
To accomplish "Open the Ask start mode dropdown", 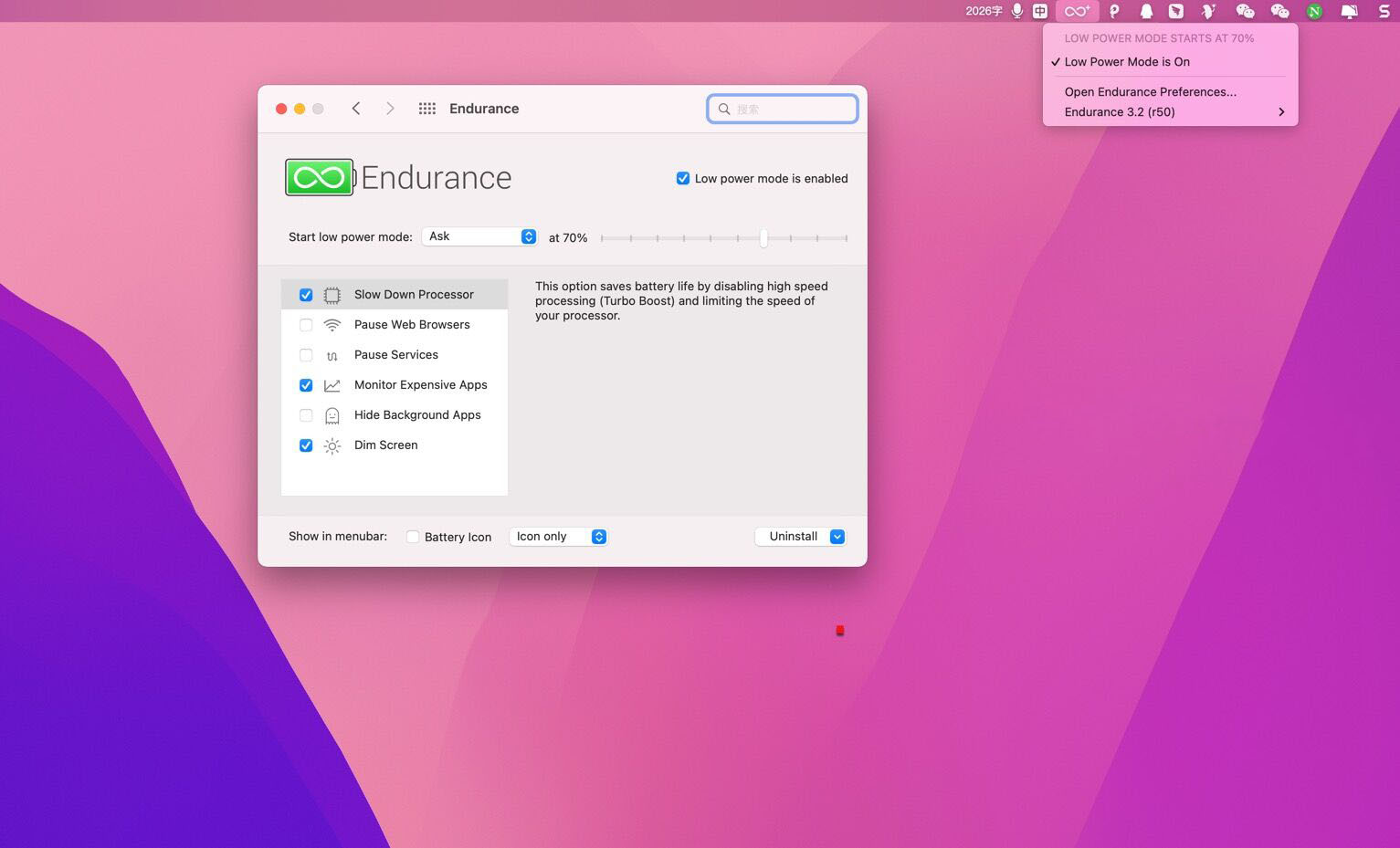I will [x=479, y=236].
